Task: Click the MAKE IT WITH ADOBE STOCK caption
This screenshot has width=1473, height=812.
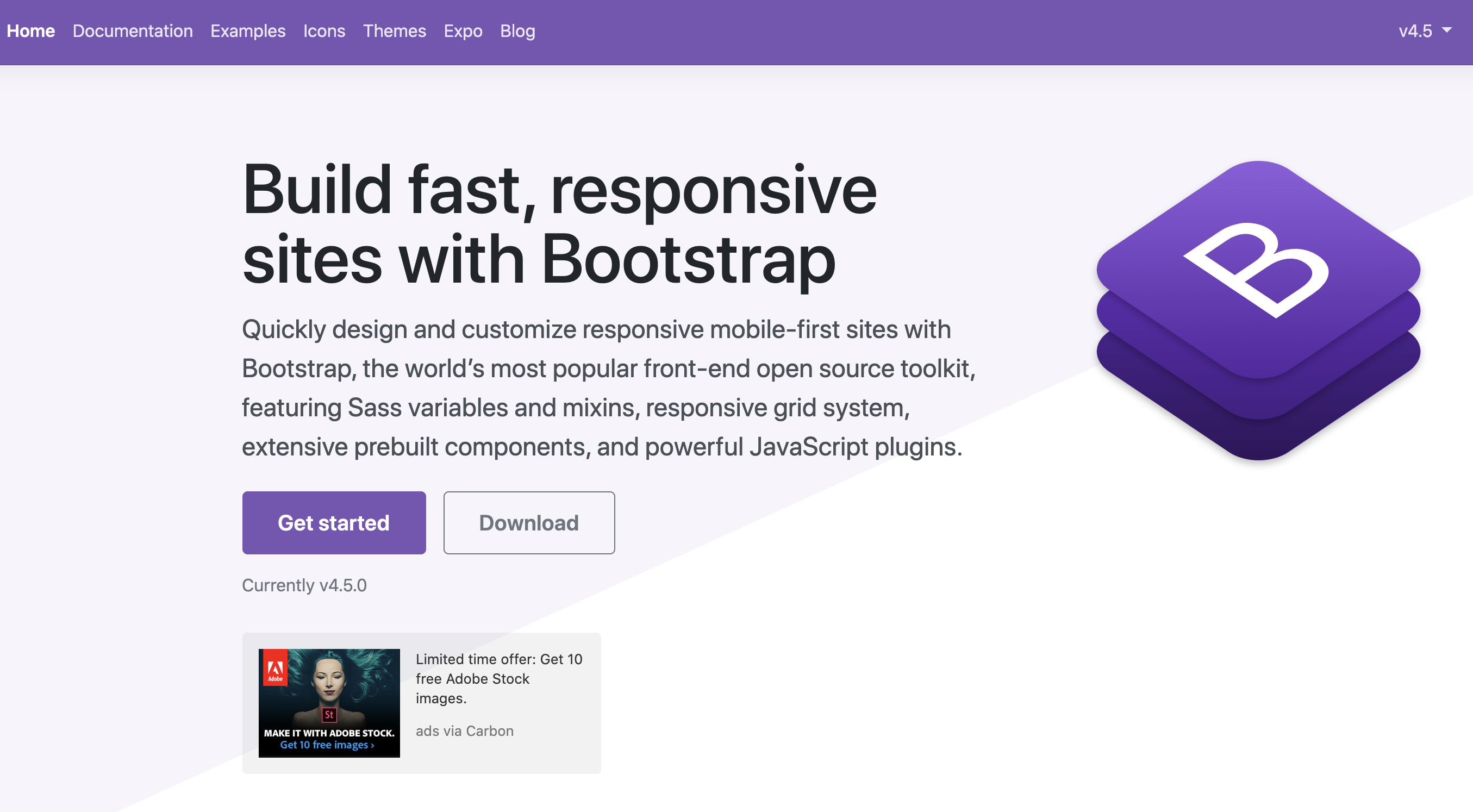Action: pyautogui.click(x=329, y=733)
